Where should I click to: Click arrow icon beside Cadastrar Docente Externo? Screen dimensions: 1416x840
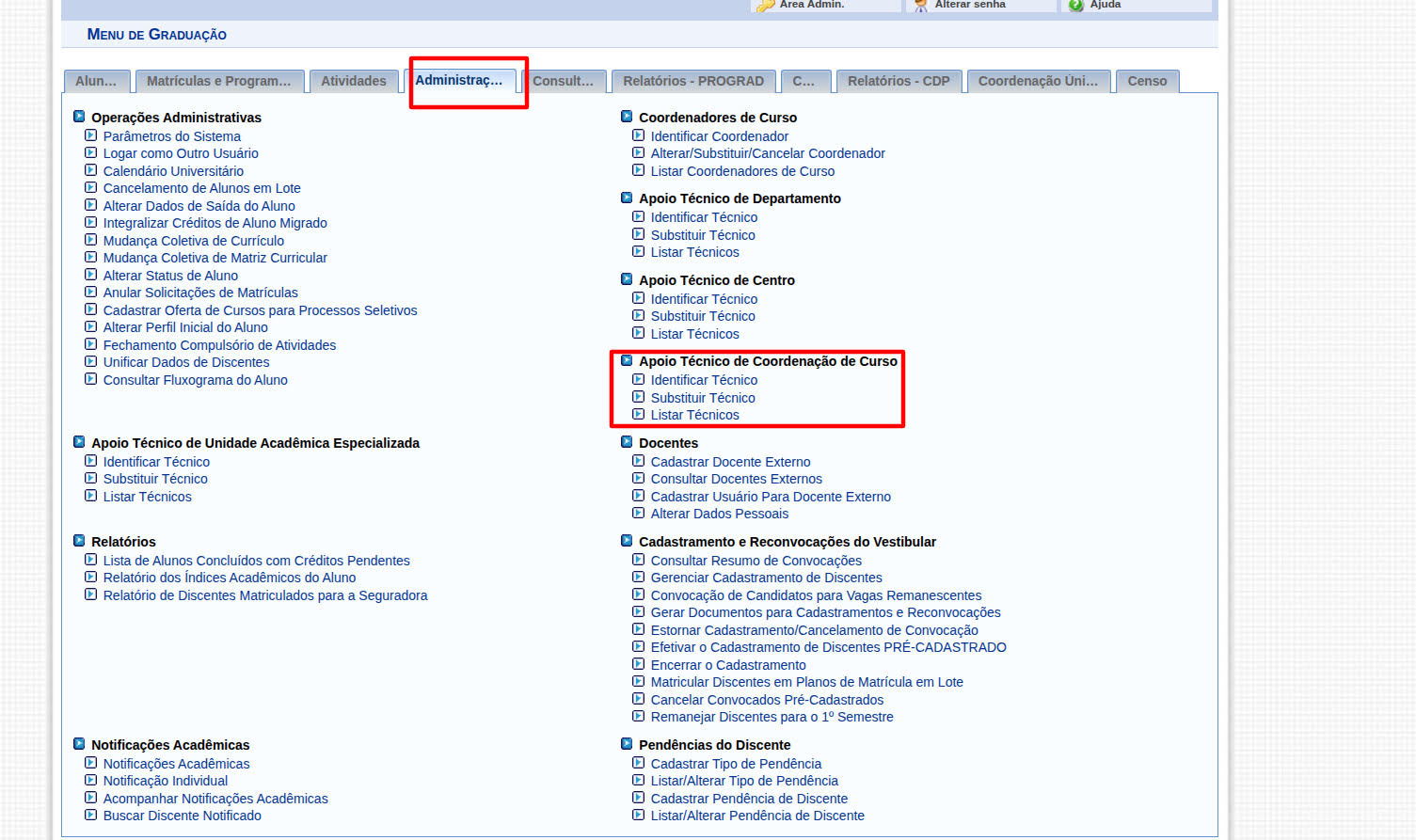coord(638,461)
